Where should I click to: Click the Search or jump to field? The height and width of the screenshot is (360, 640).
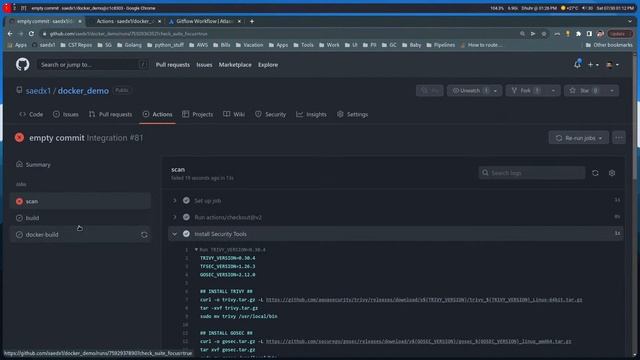[x=92, y=64]
